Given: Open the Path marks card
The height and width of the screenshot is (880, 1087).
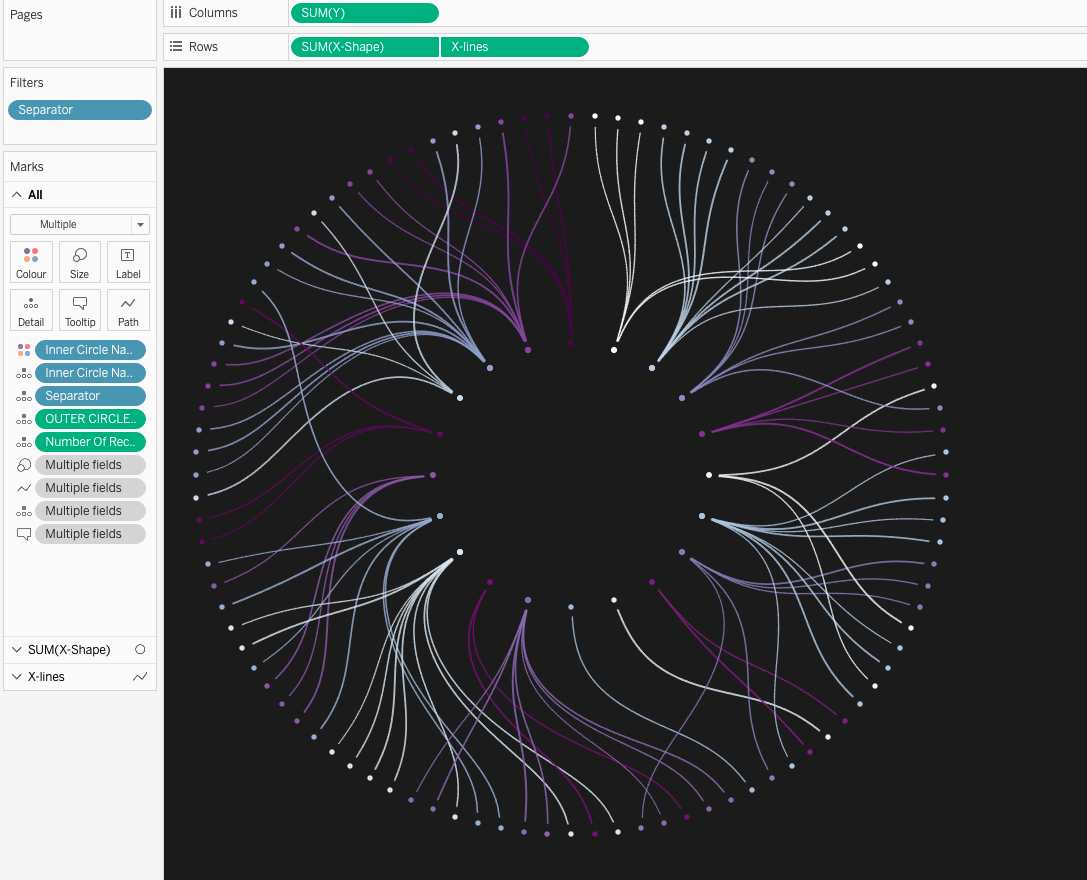Looking at the screenshot, I should pyautogui.click(x=128, y=310).
